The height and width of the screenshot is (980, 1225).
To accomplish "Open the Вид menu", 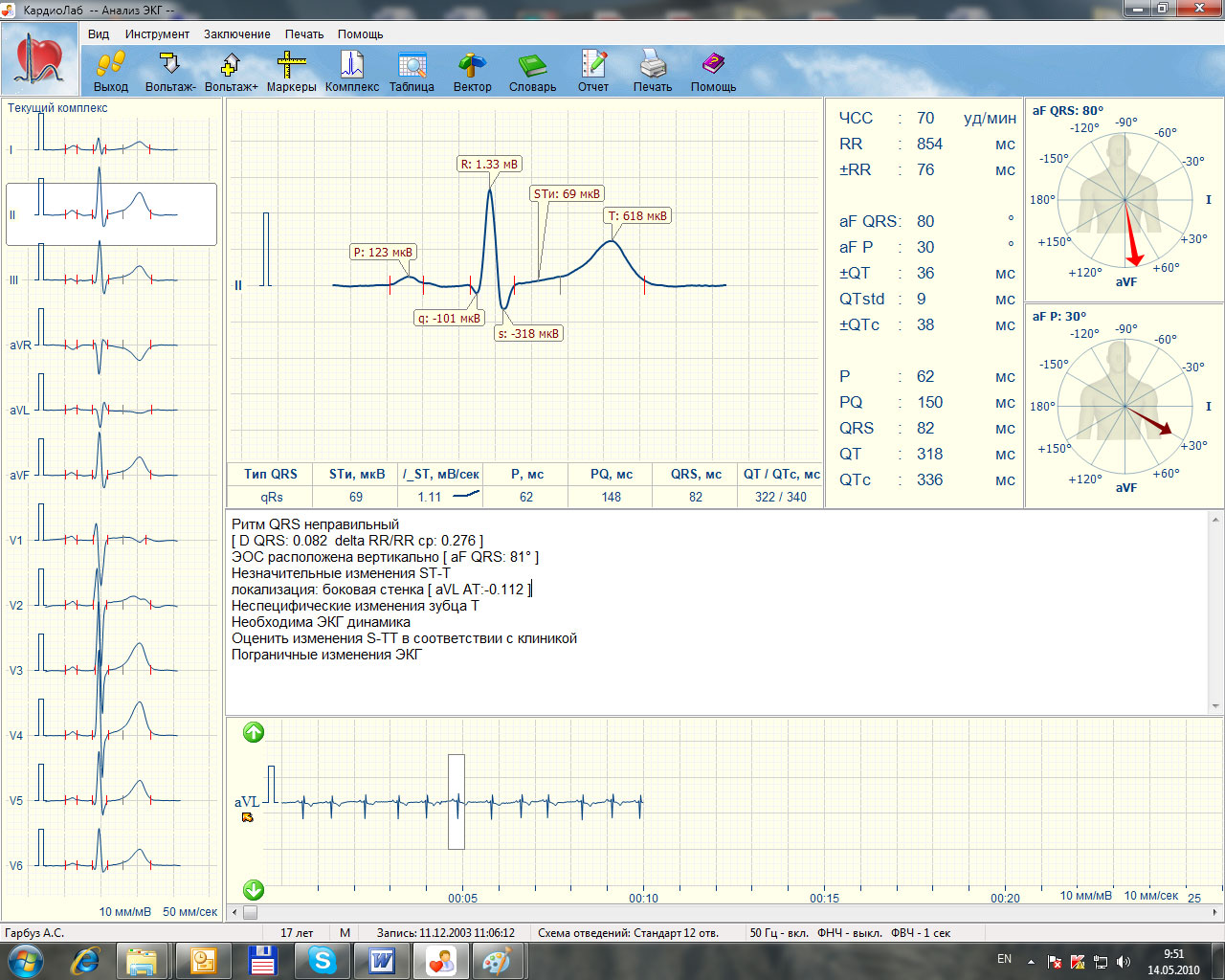I will pyautogui.click(x=99, y=33).
